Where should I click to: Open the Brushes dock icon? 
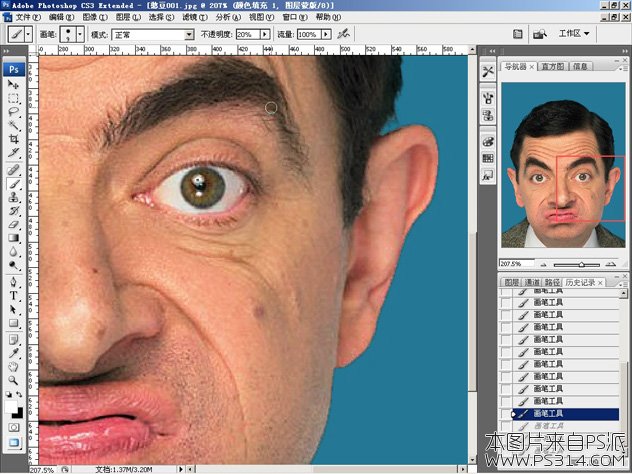(x=488, y=99)
